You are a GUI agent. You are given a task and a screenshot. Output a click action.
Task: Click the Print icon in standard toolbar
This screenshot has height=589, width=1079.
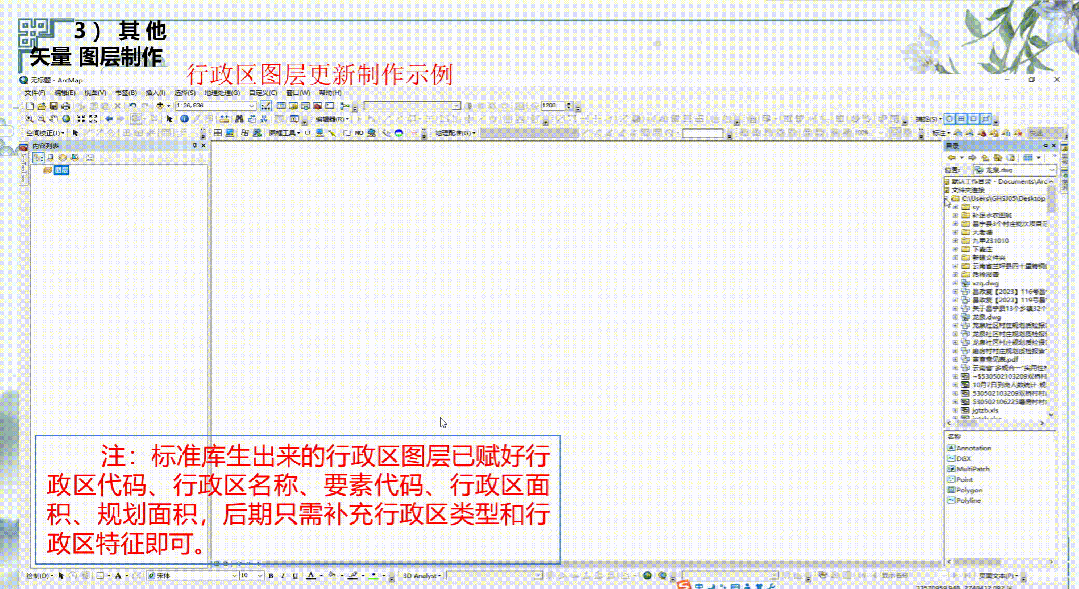pos(65,106)
